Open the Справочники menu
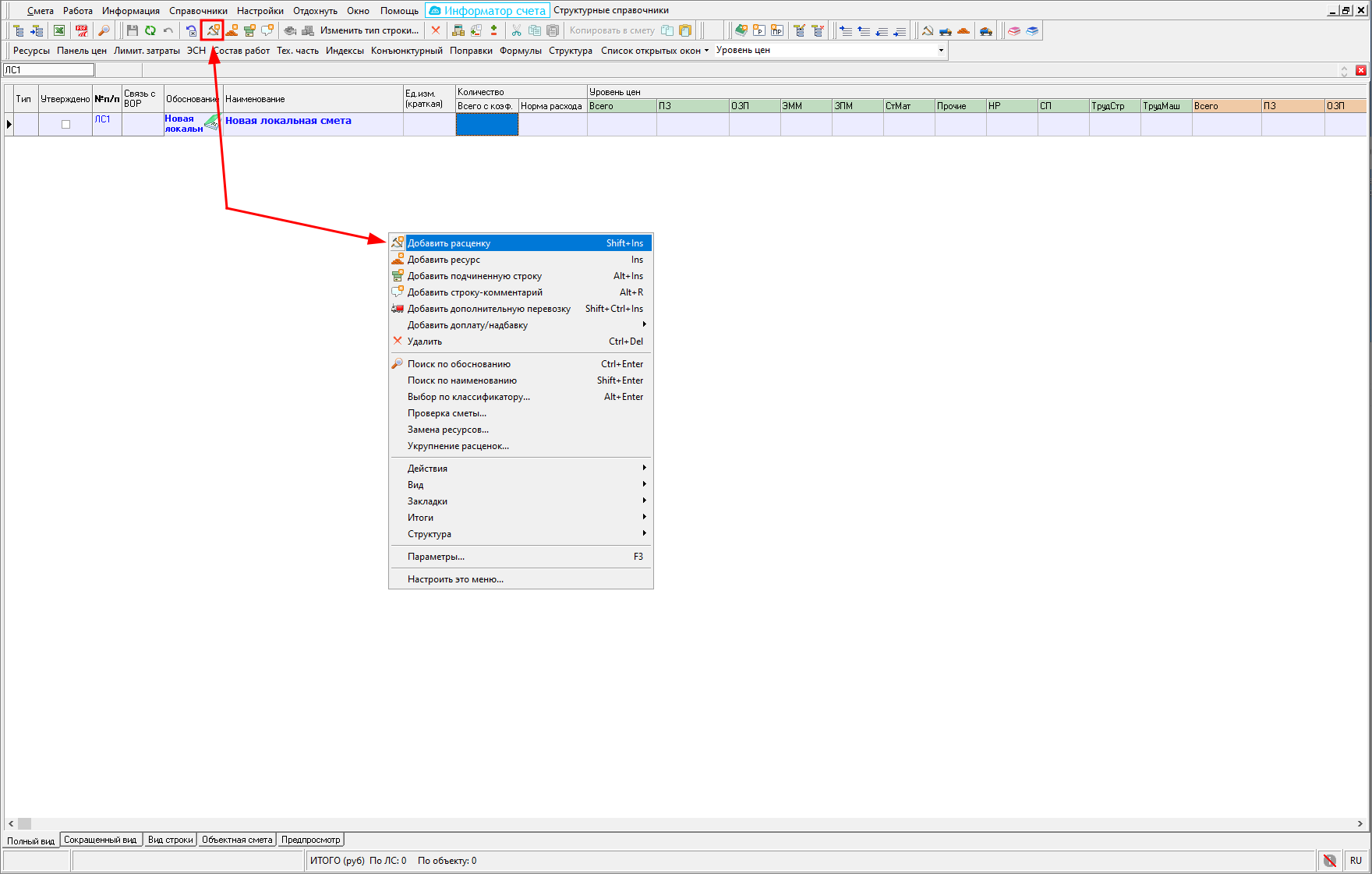Screen dimensions: 1372x874 pyautogui.click(x=198, y=11)
